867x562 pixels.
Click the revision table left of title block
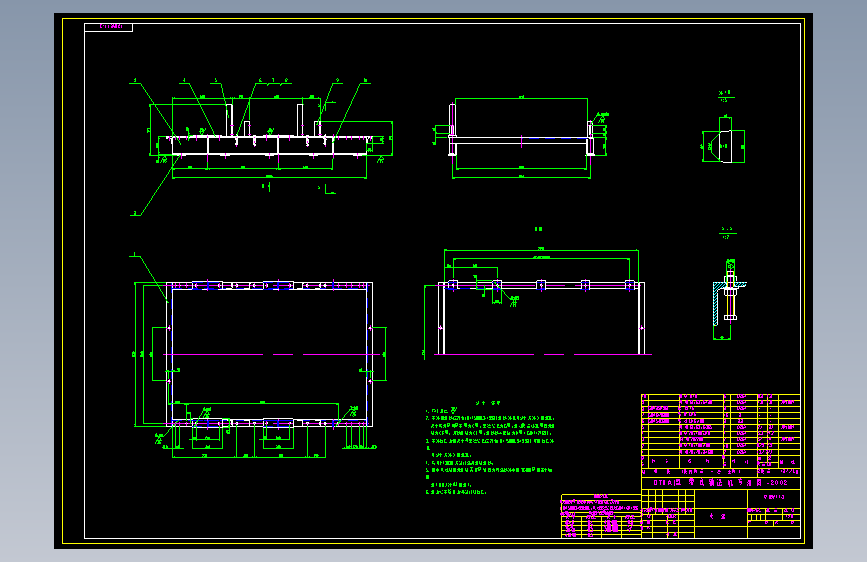tap(601, 516)
